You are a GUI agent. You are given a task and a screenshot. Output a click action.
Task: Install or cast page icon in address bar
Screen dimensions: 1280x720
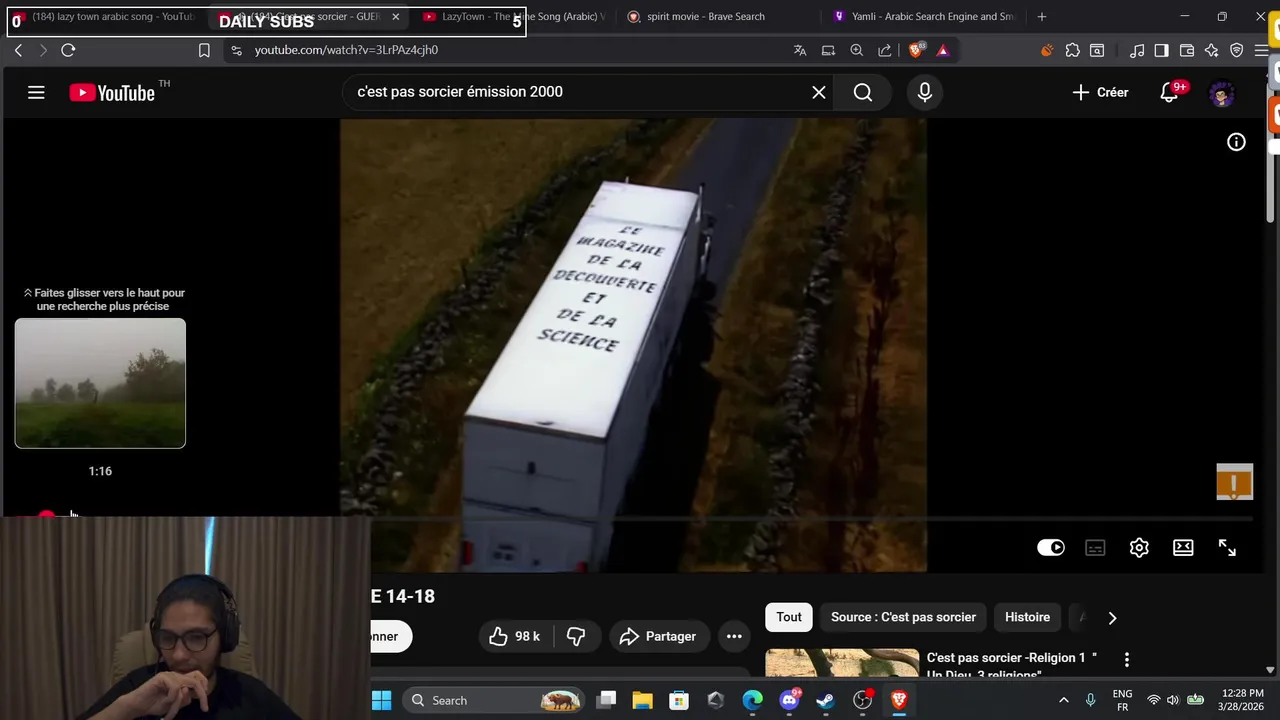coord(828,50)
